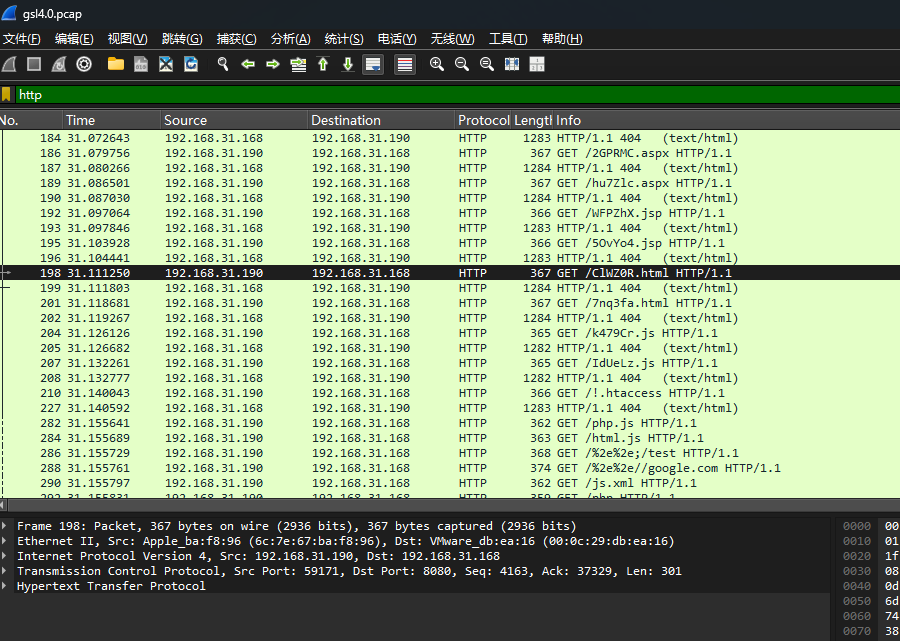Click the start capture shark fin icon
The image size is (900, 641).
9,64
